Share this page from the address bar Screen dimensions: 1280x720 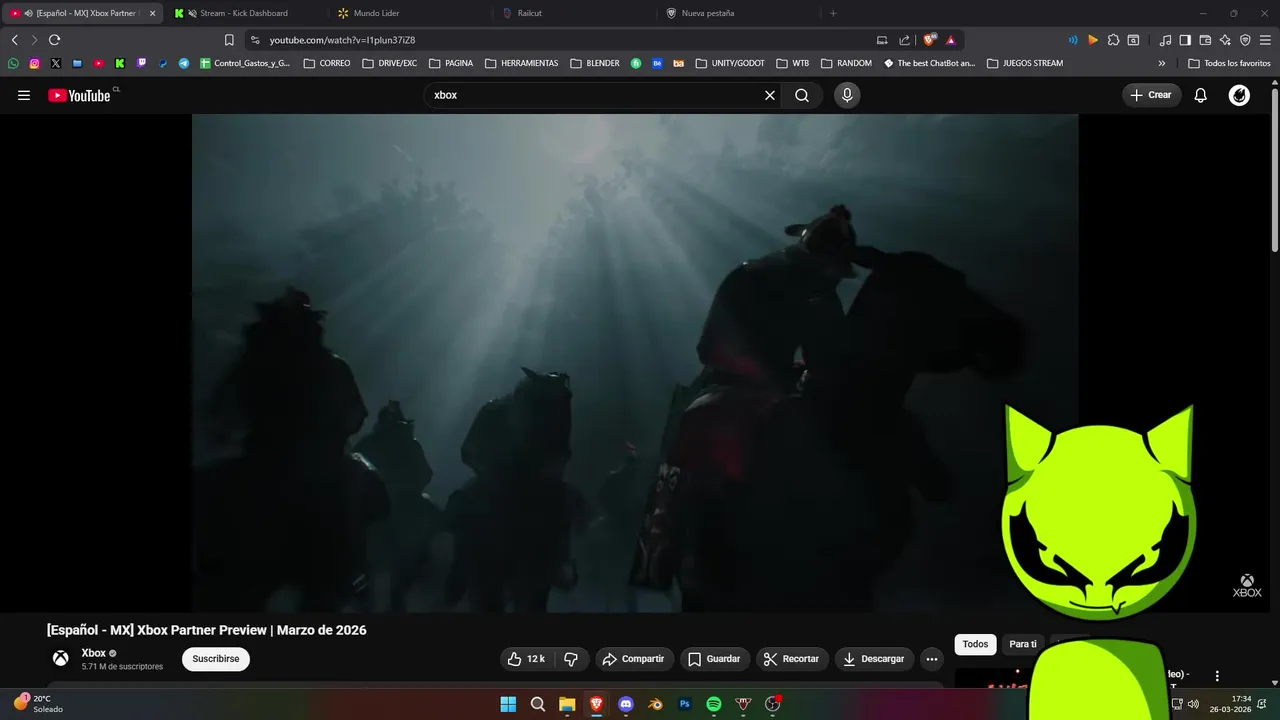(x=904, y=40)
